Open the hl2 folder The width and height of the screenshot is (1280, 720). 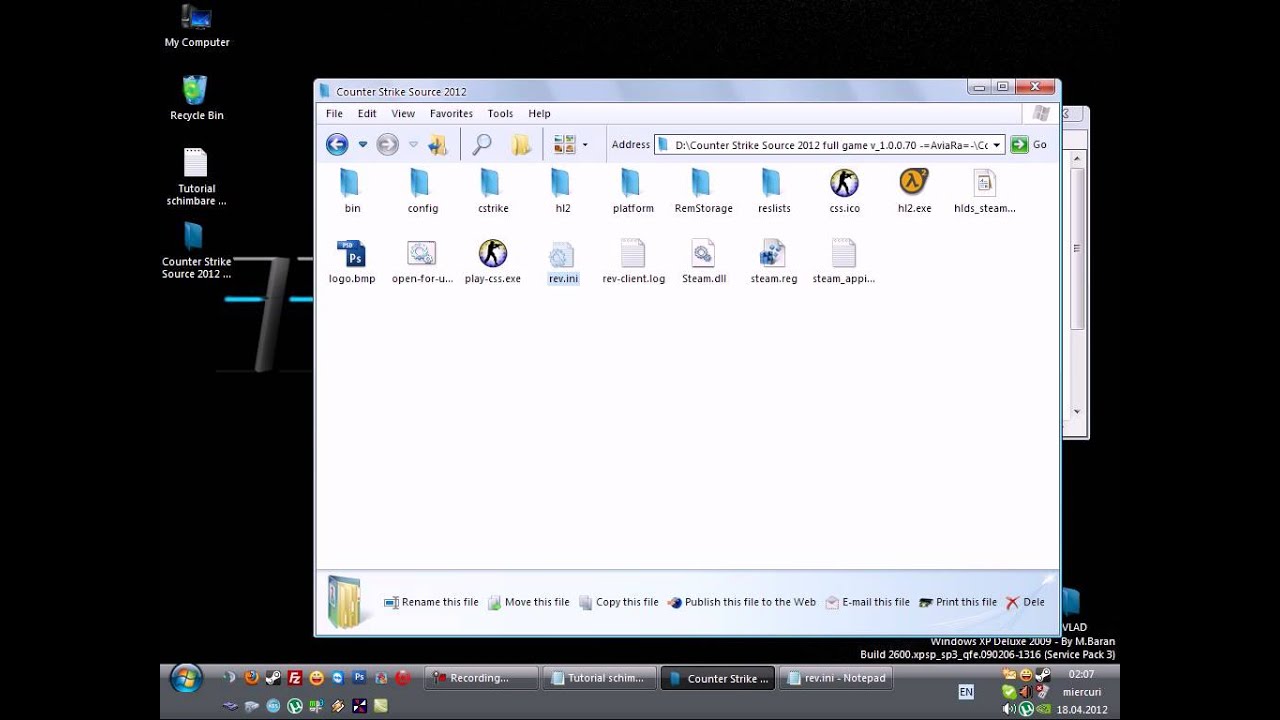coord(562,191)
